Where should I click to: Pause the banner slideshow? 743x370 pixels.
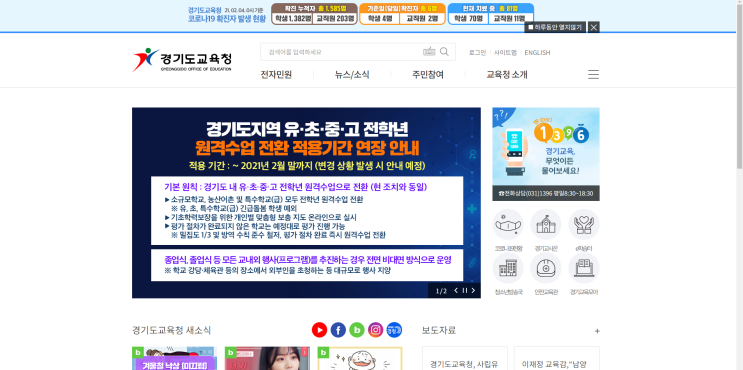464,290
